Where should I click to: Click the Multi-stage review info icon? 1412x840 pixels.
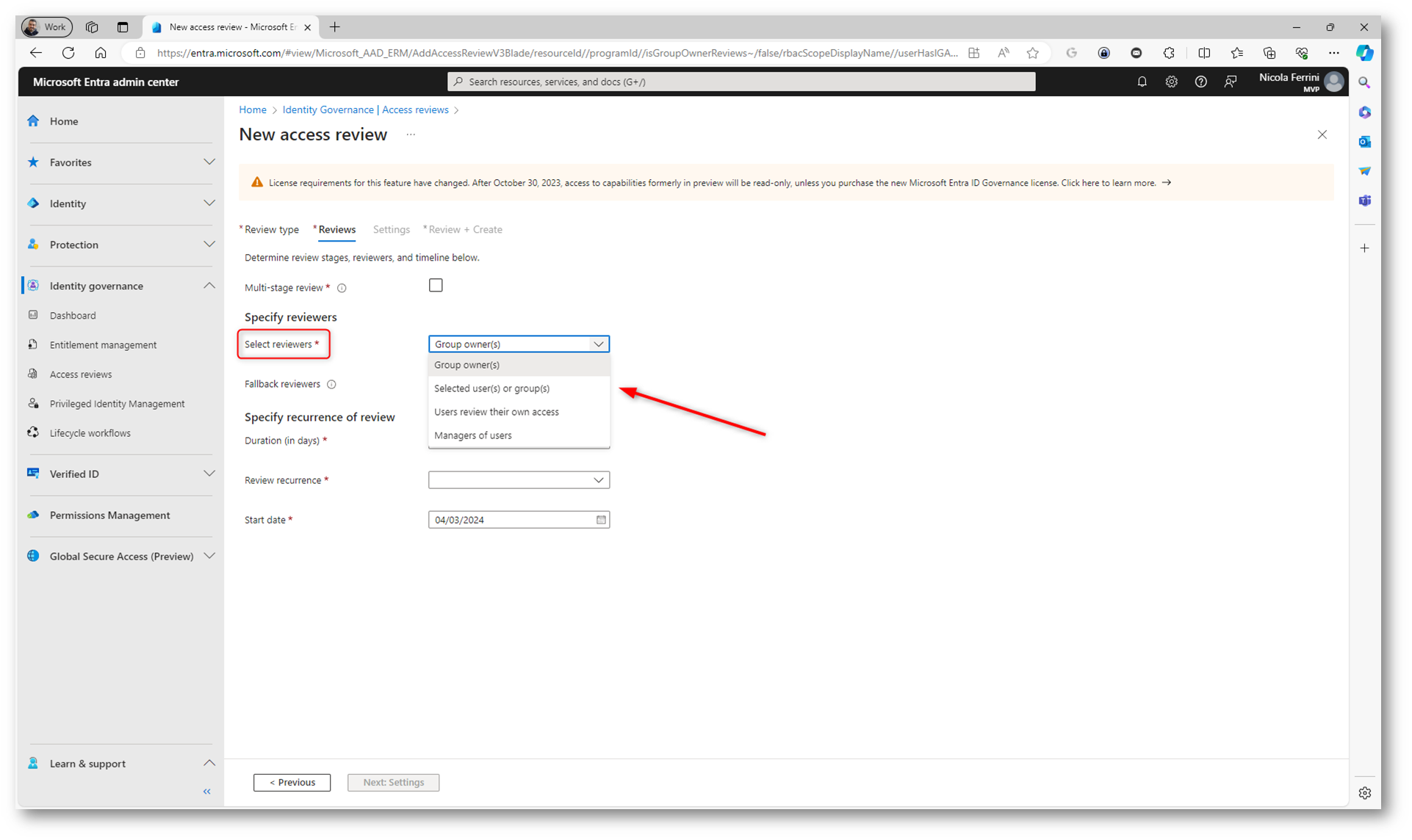pos(342,288)
